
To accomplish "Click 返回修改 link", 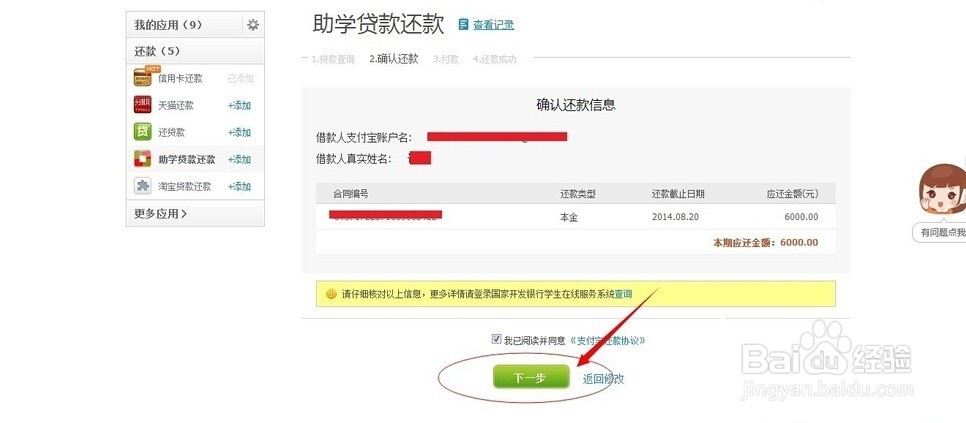I will [x=603, y=379].
